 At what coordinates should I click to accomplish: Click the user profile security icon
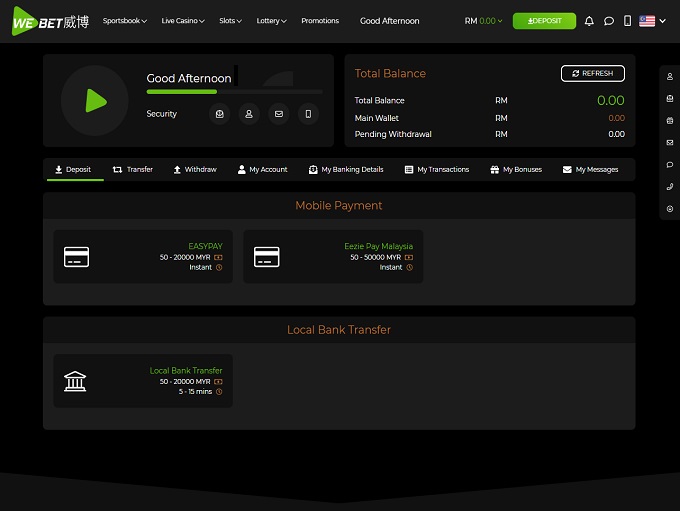248,114
